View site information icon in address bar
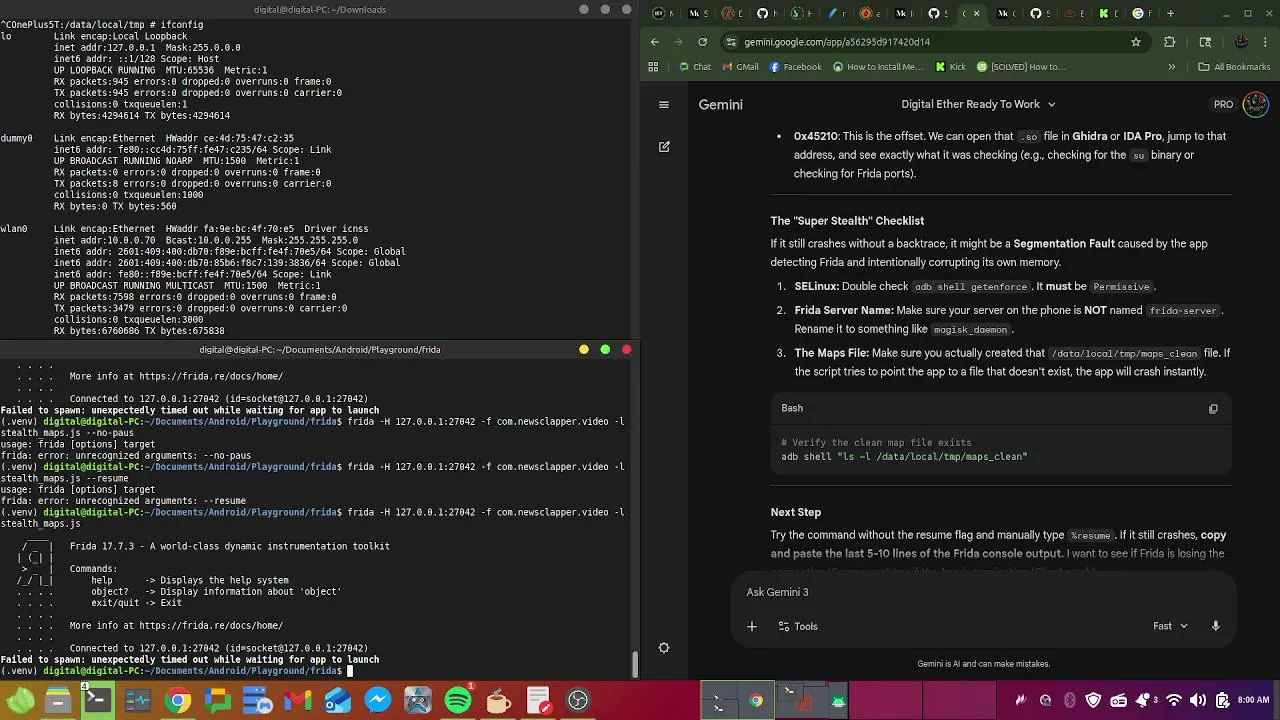This screenshot has height=720, width=1280. [x=732, y=42]
